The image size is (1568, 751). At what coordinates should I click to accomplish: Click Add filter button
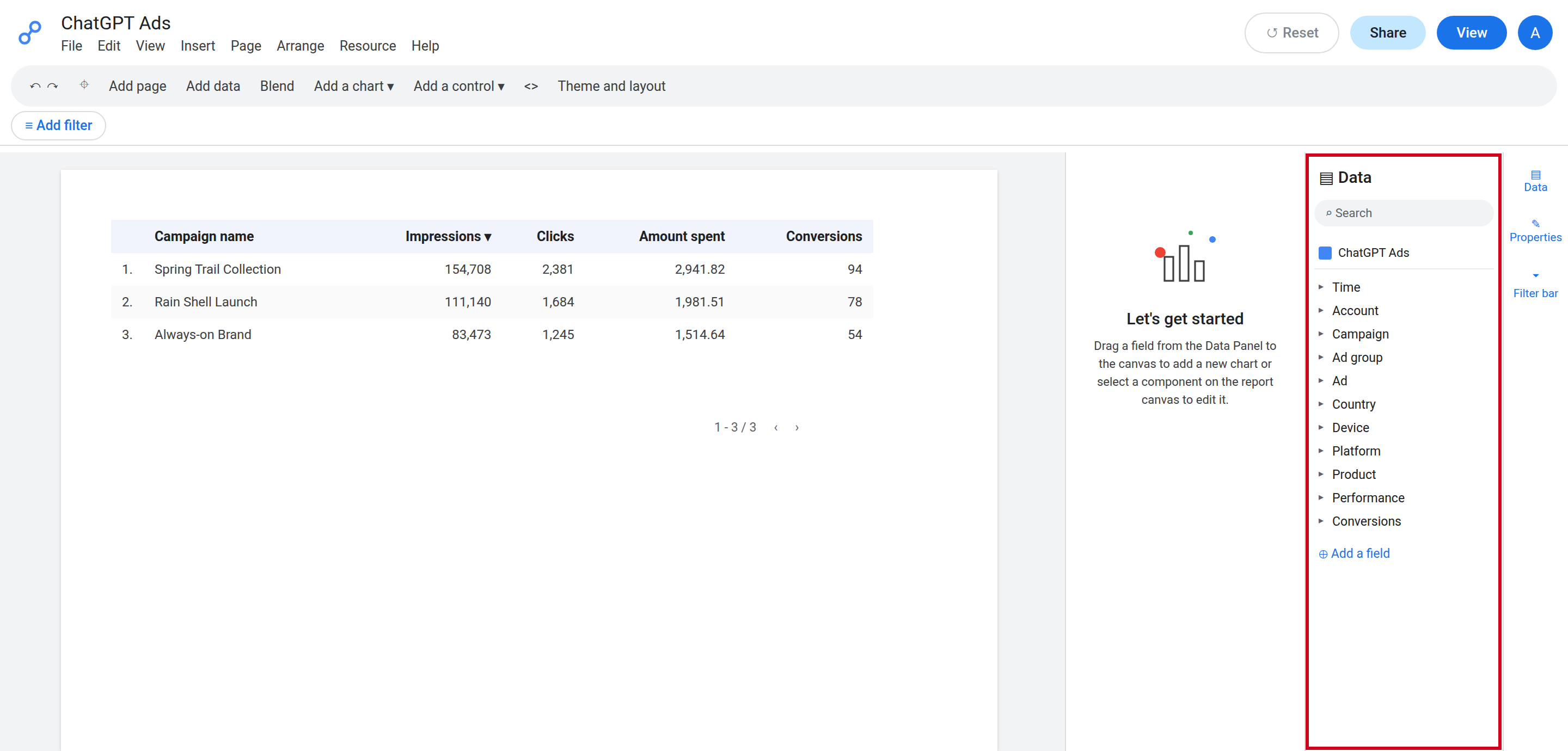(x=58, y=125)
